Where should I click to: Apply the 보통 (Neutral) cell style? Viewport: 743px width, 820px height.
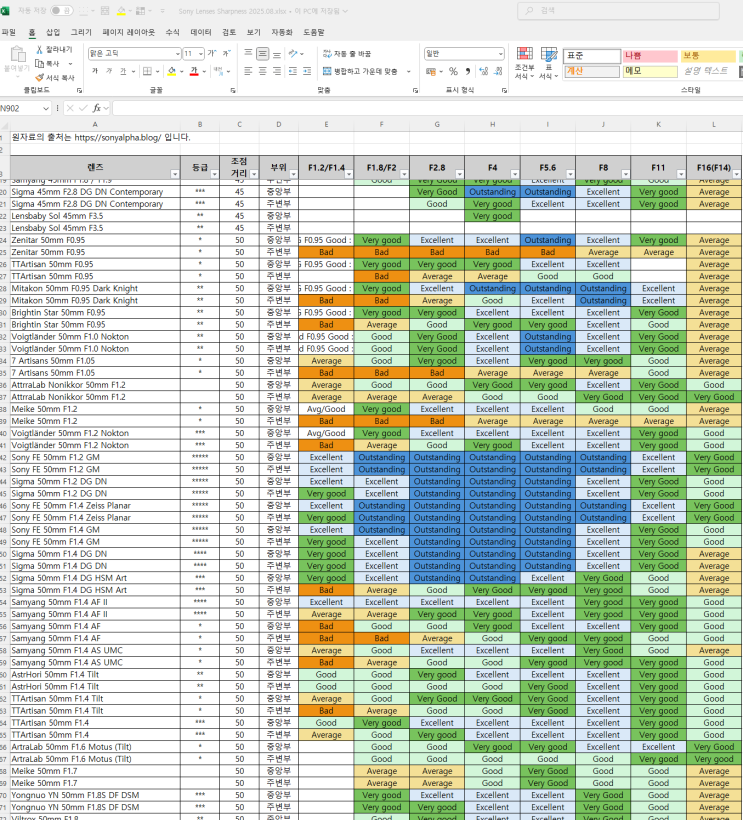click(x=707, y=55)
